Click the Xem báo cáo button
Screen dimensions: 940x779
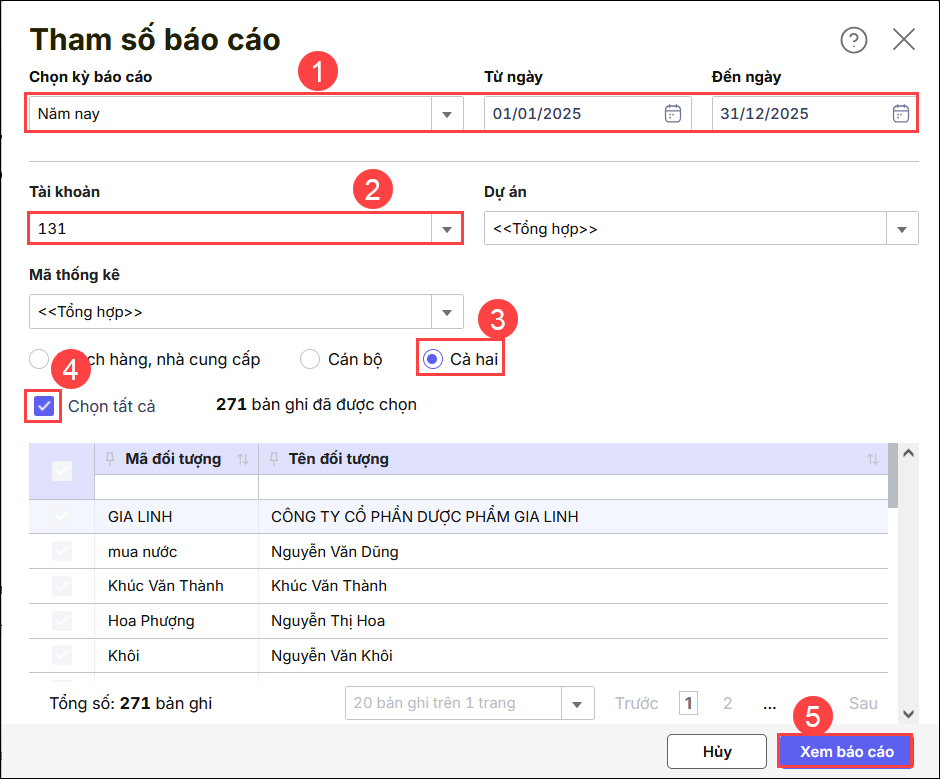point(845,751)
